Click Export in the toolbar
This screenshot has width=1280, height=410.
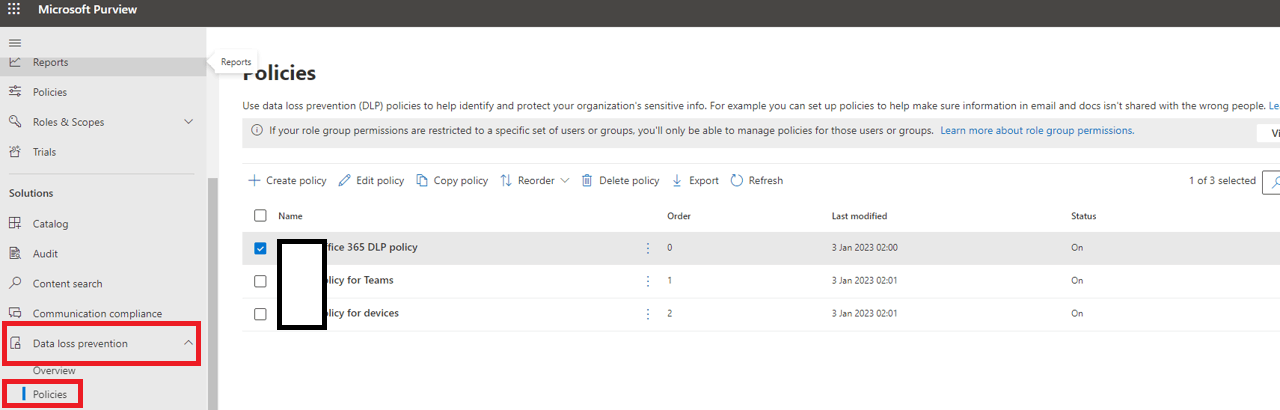point(695,181)
